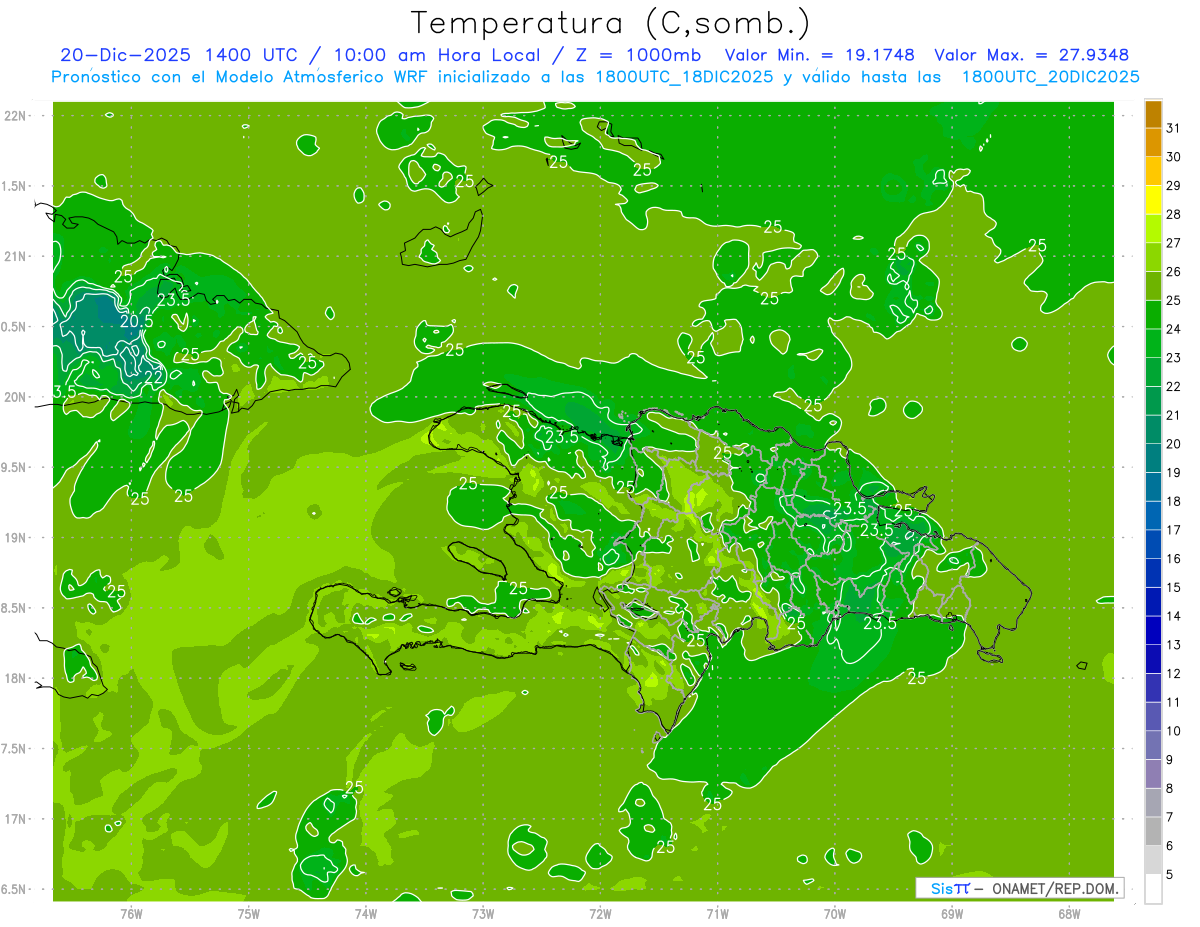Viewport: 1200px width, 927px height.
Task: Click the "68W" longitude axis label
Action: (x=1069, y=914)
